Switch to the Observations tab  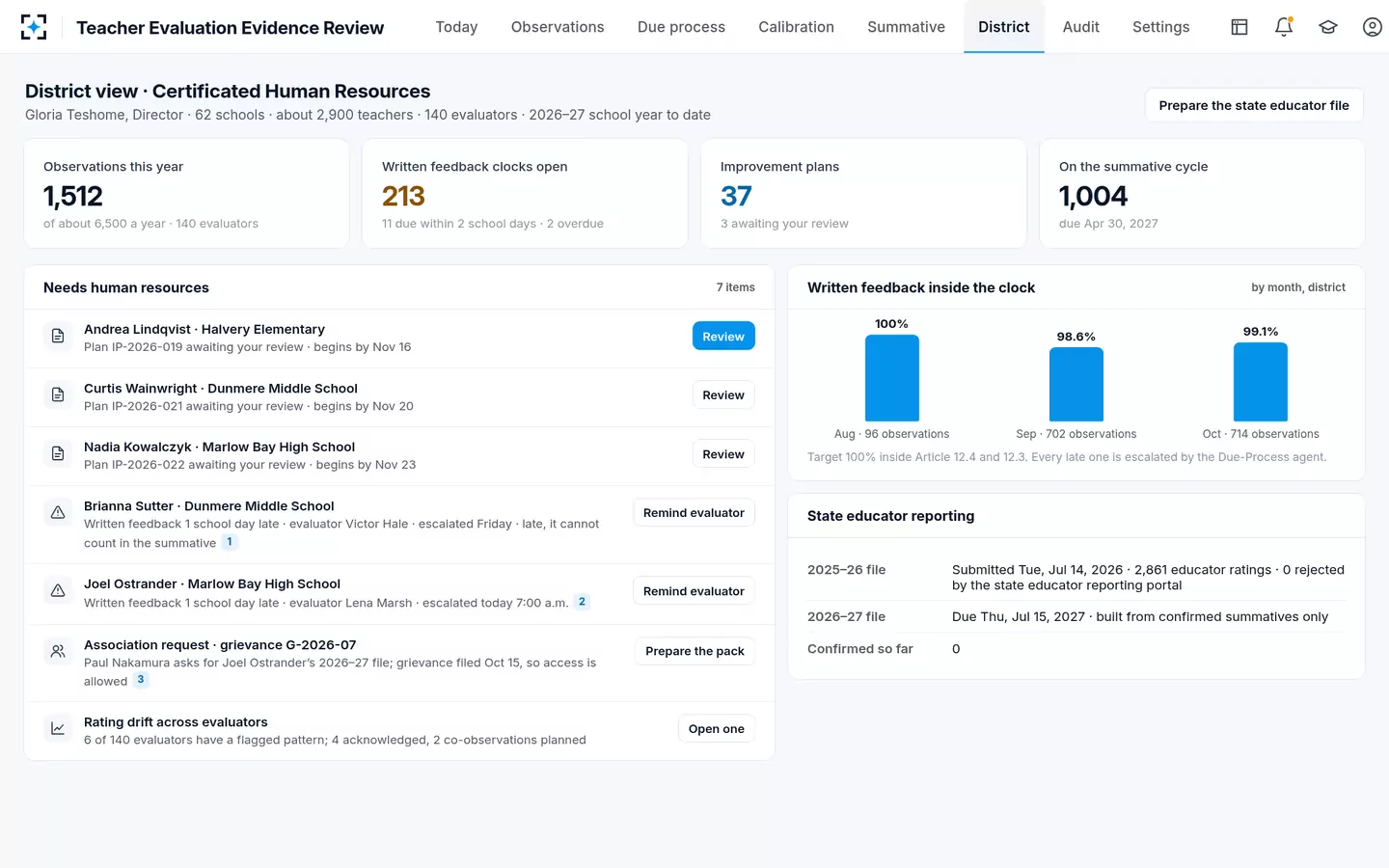pos(558,27)
